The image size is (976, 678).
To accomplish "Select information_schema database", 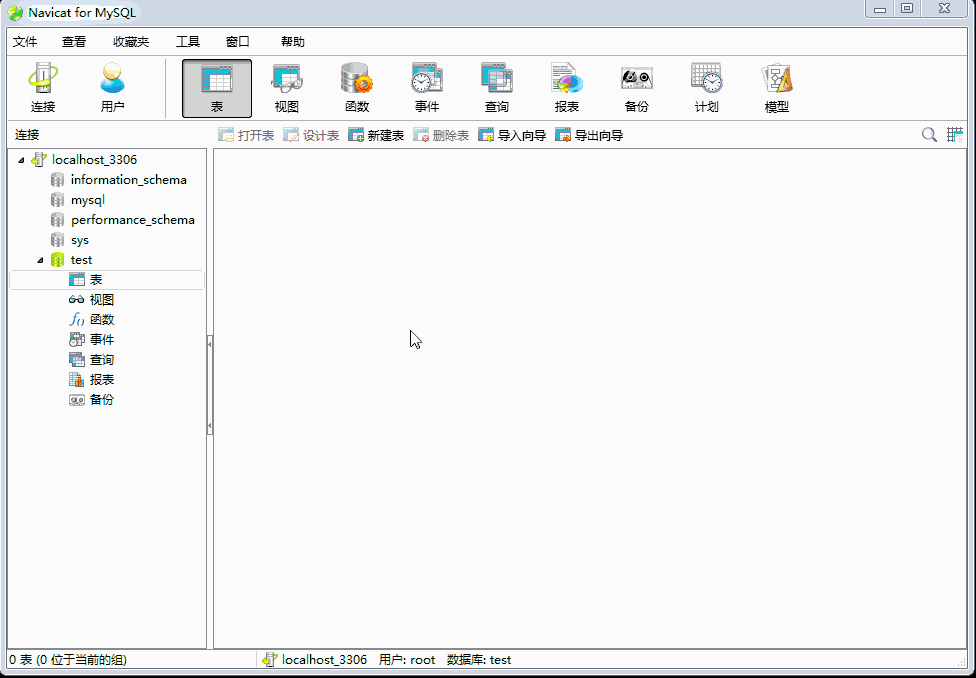I will click(x=128, y=180).
